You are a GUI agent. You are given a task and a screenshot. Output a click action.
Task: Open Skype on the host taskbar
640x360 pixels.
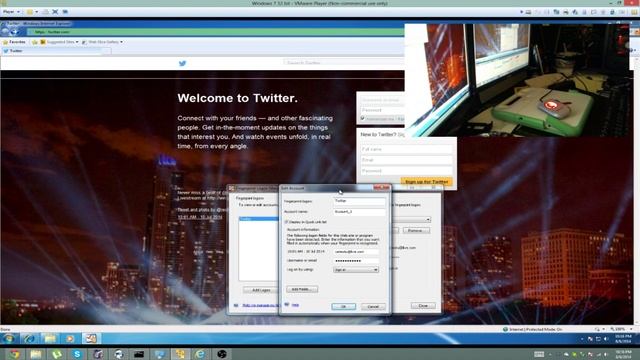[77, 354]
